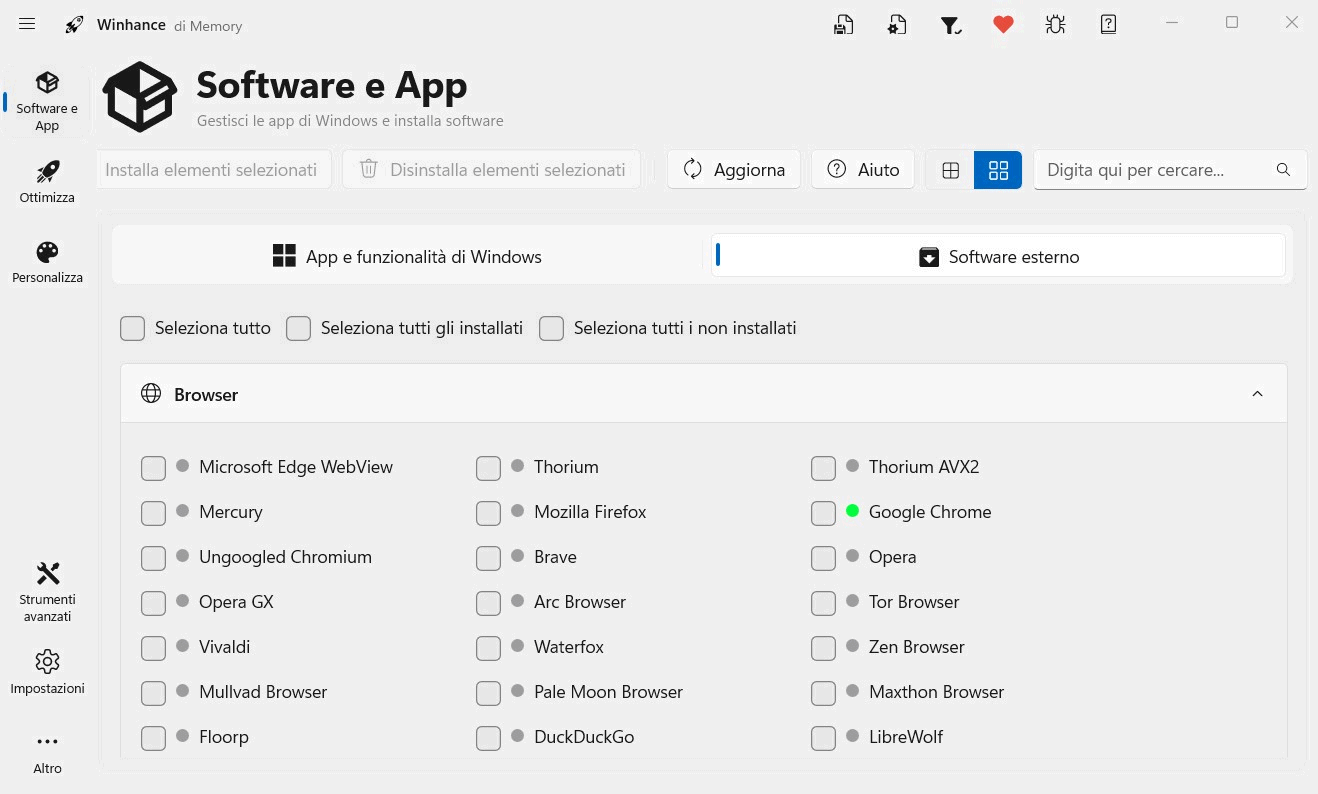Viewport: 1318px width, 794px height.
Task: Open the Ottimizza section
Action: point(47,180)
